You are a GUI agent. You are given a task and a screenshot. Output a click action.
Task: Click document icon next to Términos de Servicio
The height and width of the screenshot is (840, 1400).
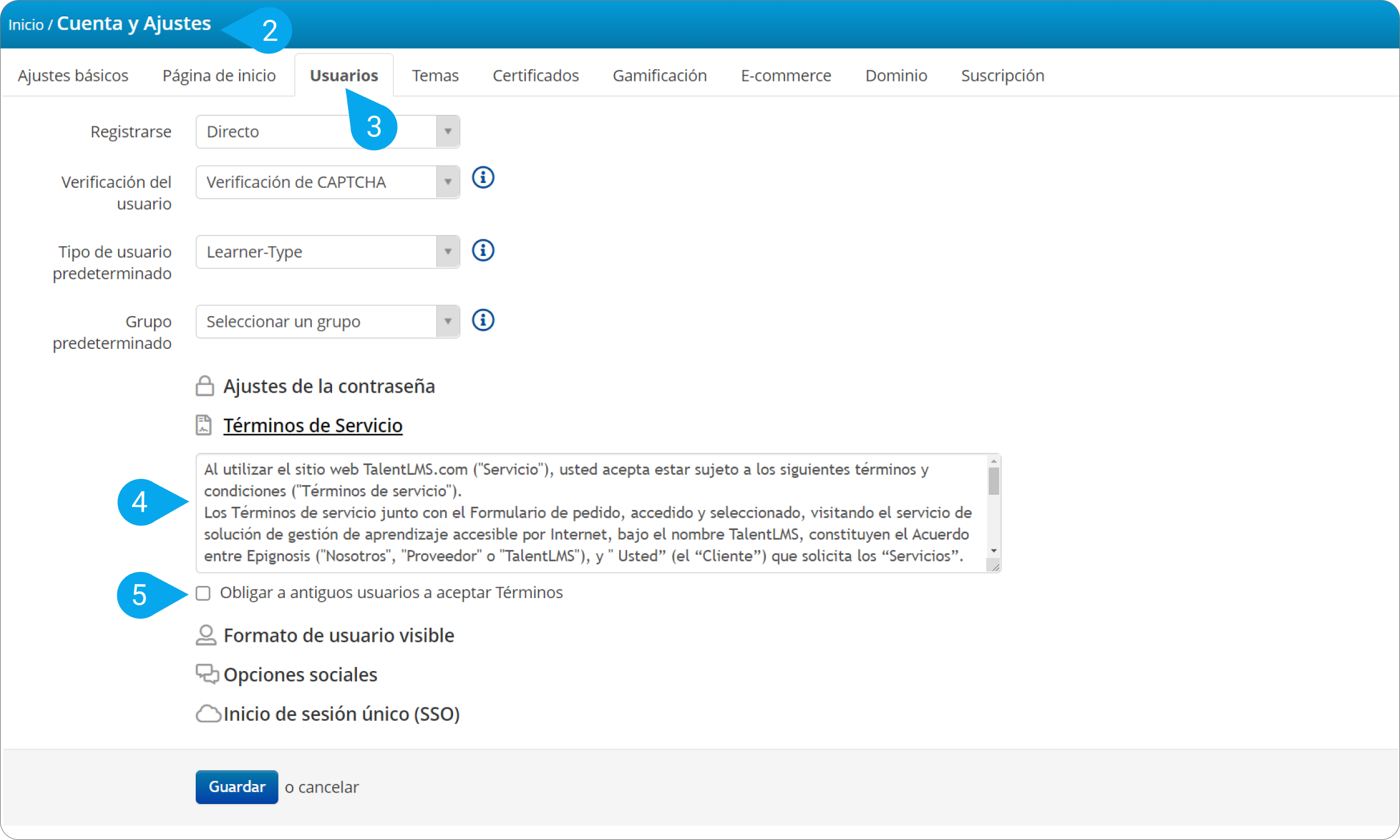(x=204, y=425)
